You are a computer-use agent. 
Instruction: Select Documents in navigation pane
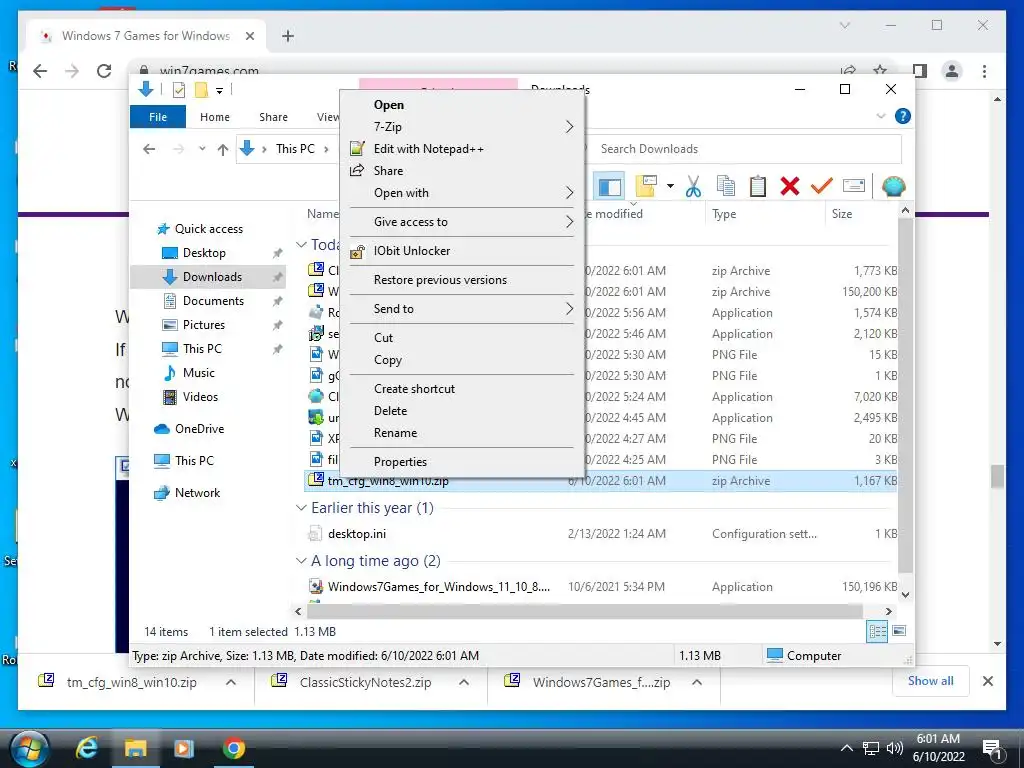coord(213,301)
